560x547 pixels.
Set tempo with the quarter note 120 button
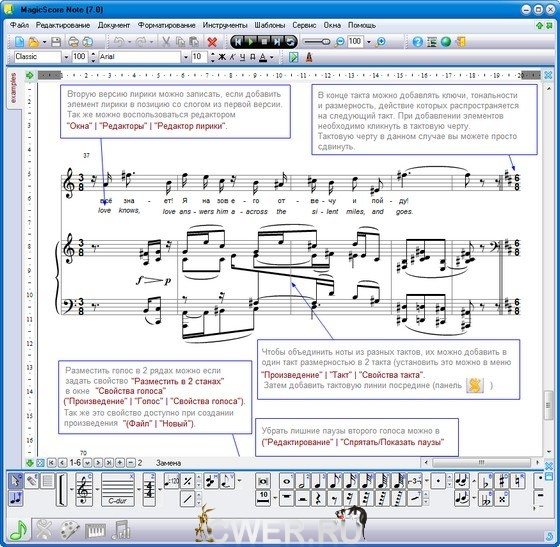point(171,482)
